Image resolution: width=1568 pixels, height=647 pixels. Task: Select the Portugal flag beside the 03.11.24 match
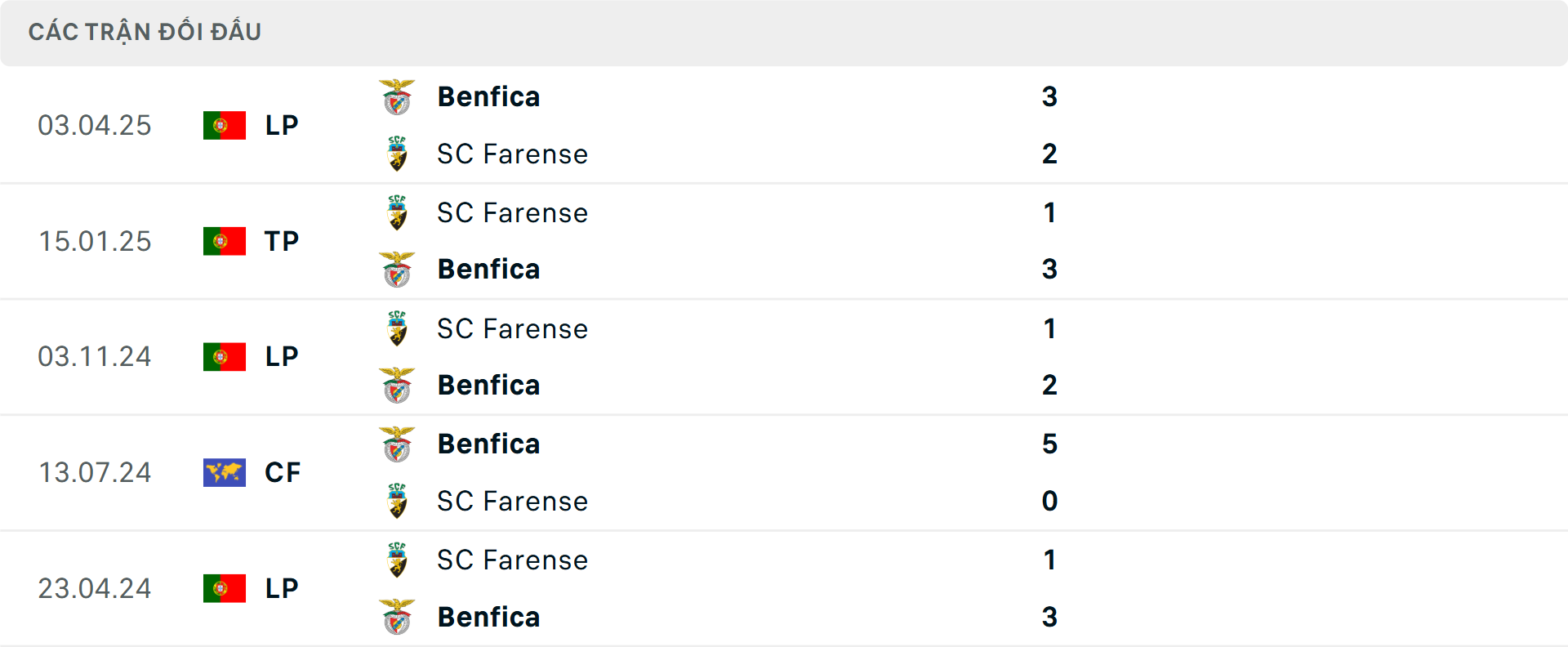224,356
